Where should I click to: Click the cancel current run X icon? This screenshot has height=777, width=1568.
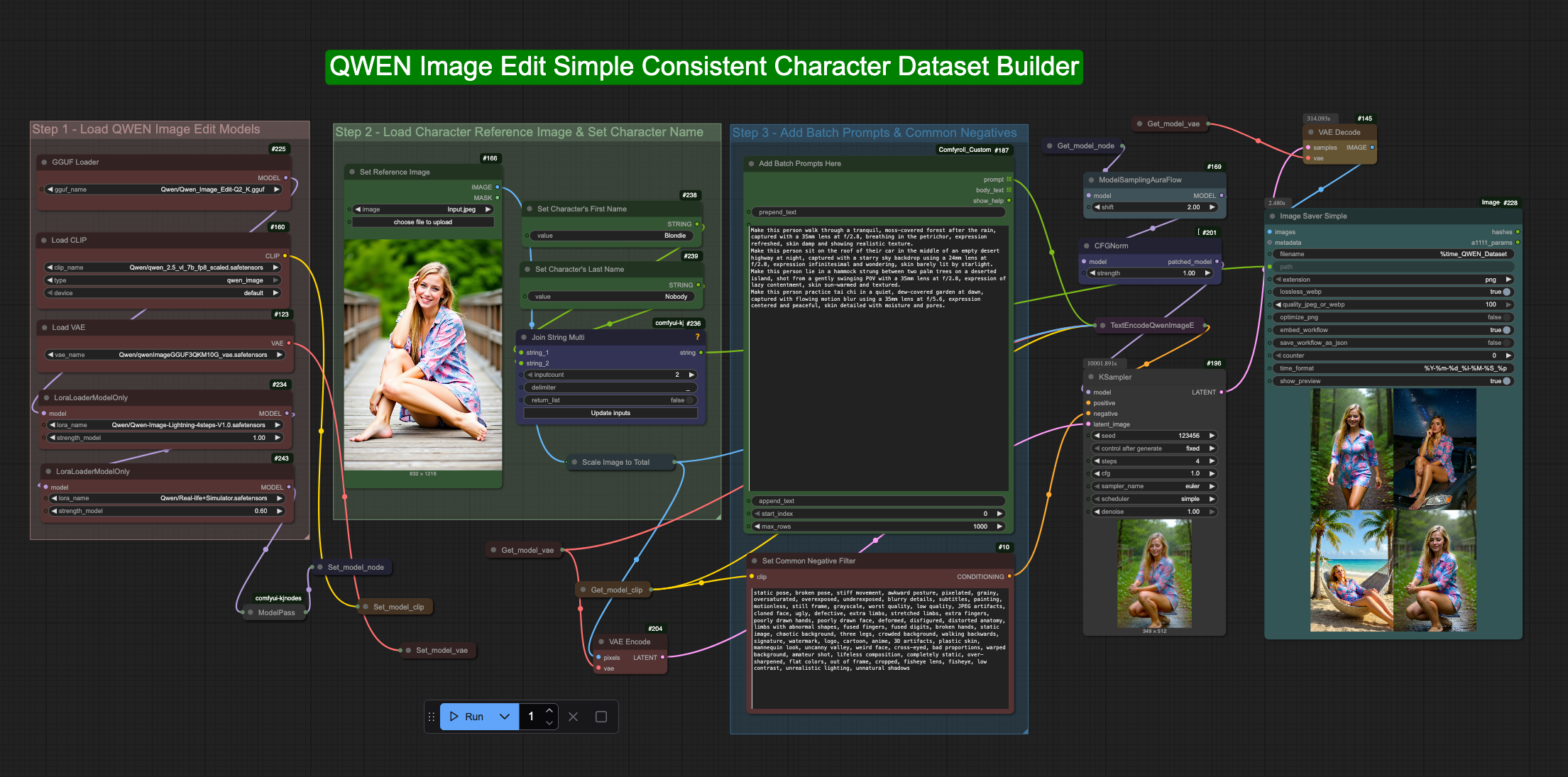(x=574, y=717)
